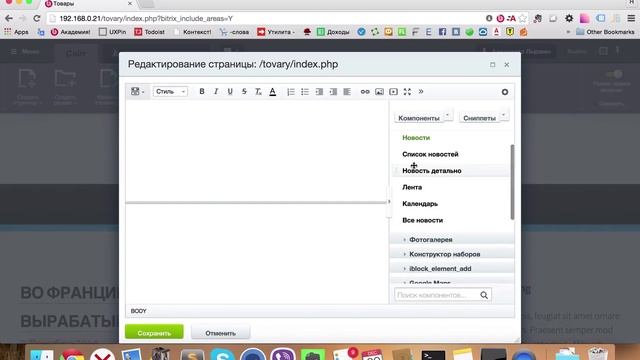Viewport: 640px width, 360px height.
Task: Open the text alignment option
Action: tap(347, 91)
